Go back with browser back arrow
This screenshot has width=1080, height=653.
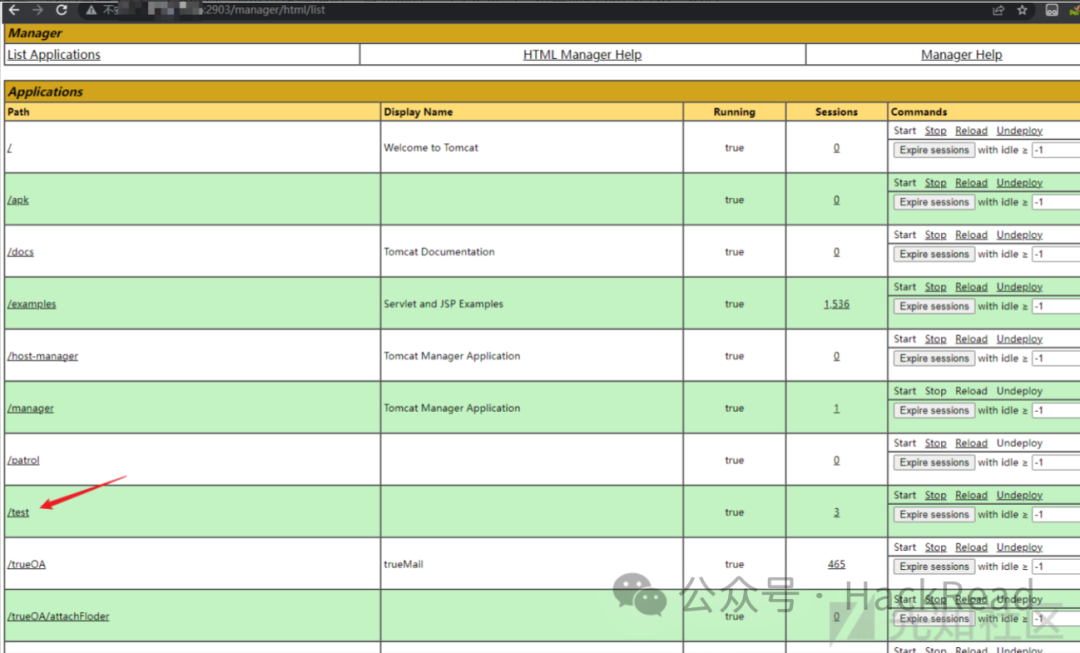14,10
